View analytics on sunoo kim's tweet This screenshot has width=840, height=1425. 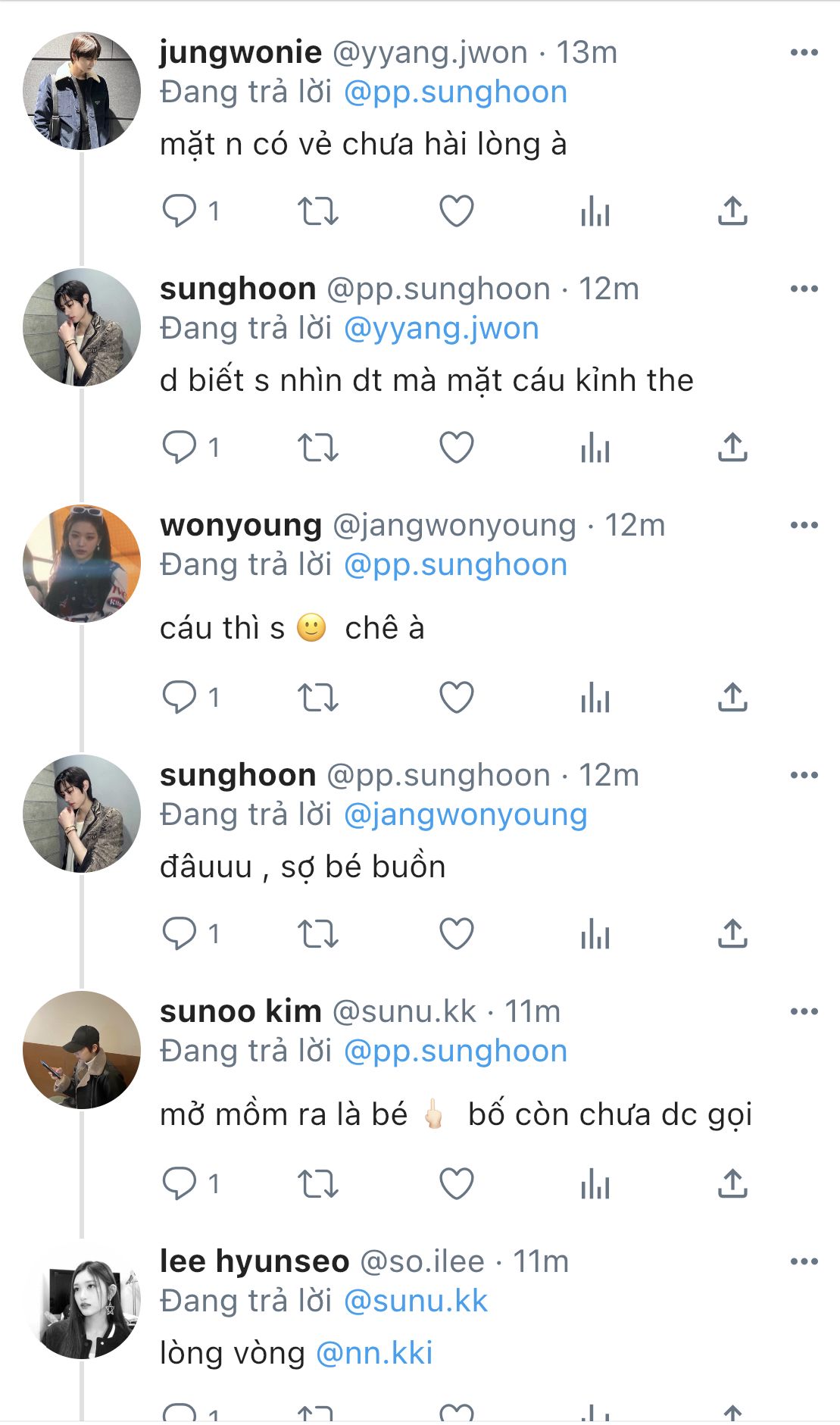click(595, 1184)
